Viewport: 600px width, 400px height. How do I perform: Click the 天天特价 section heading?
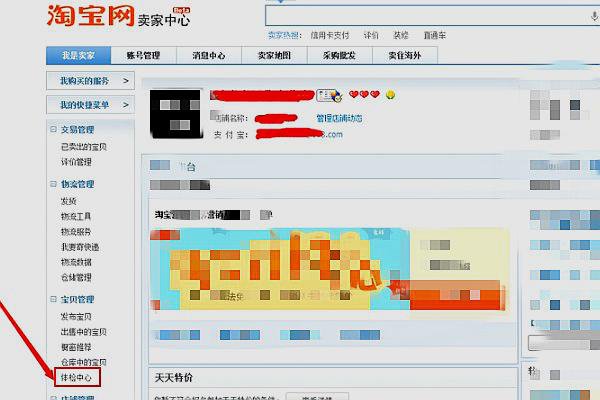click(174, 378)
